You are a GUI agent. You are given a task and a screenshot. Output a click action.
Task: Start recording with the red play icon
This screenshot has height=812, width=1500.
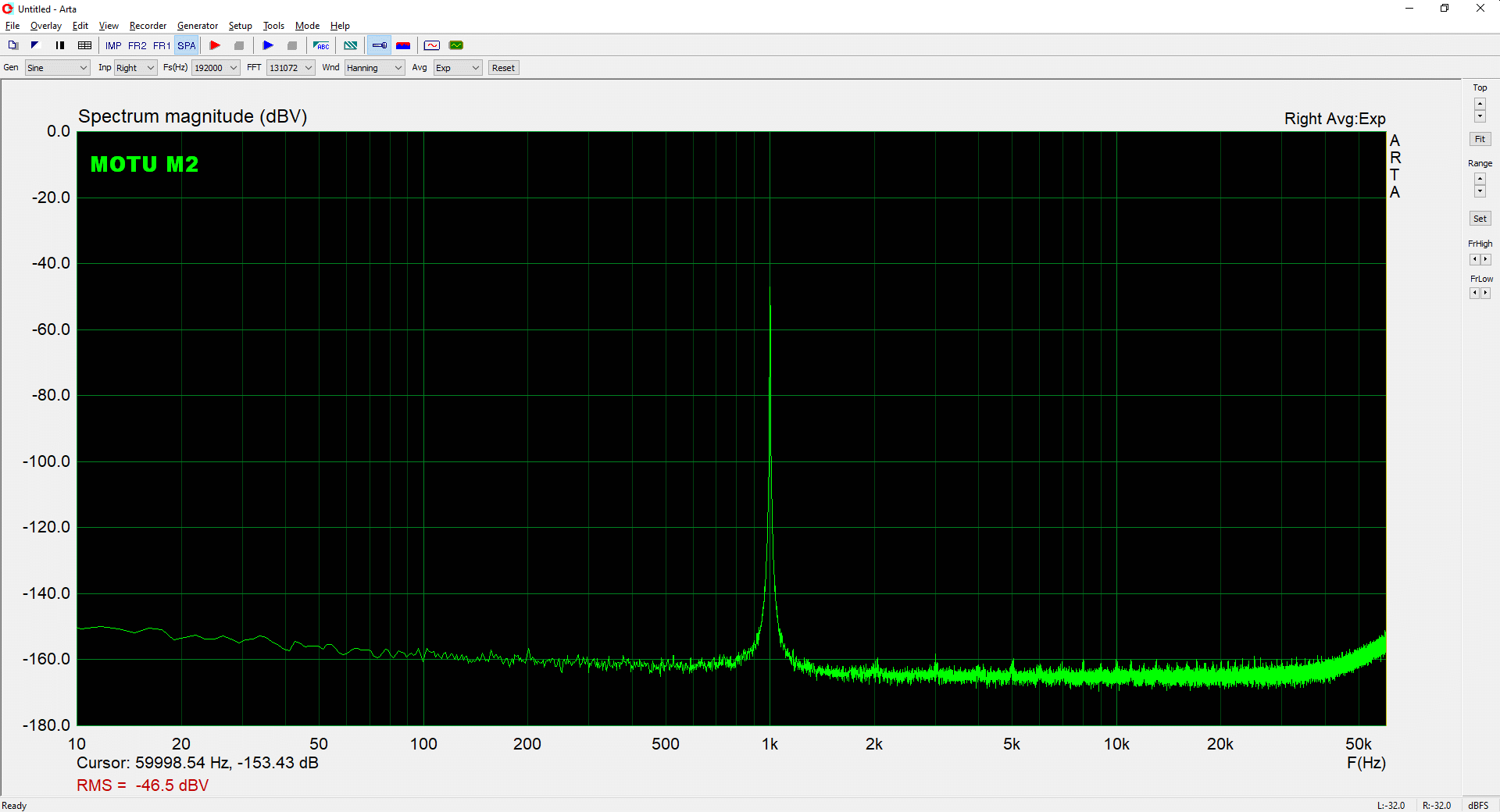(x=215, y=45)
